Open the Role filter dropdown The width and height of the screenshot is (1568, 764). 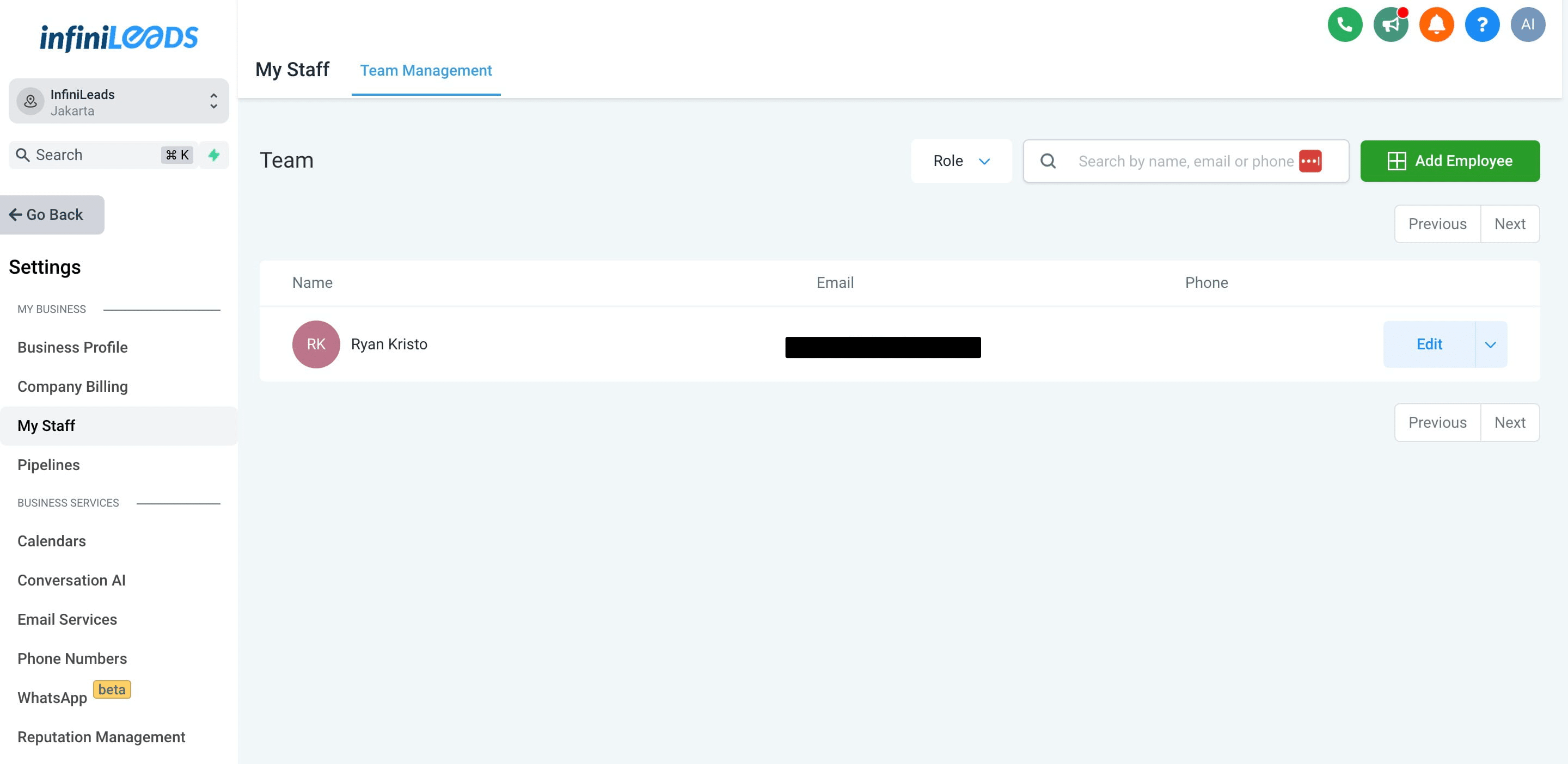pos(961,161)
